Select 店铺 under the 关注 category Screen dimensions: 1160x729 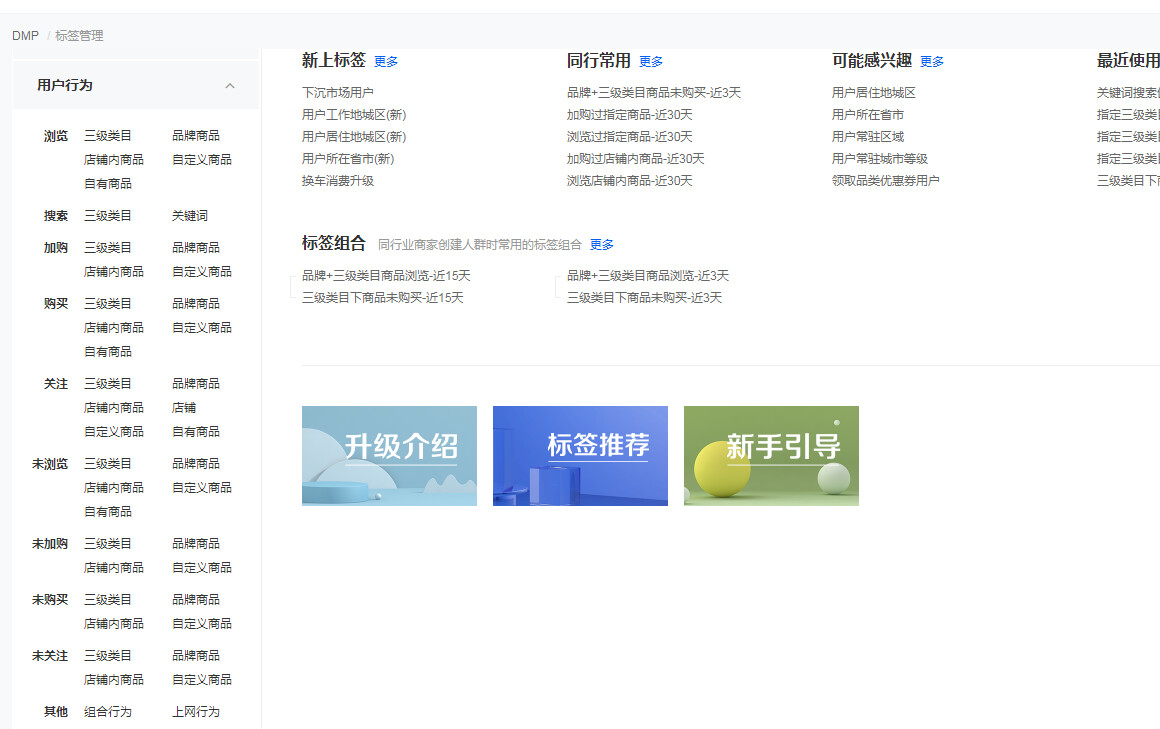point(184,408)
